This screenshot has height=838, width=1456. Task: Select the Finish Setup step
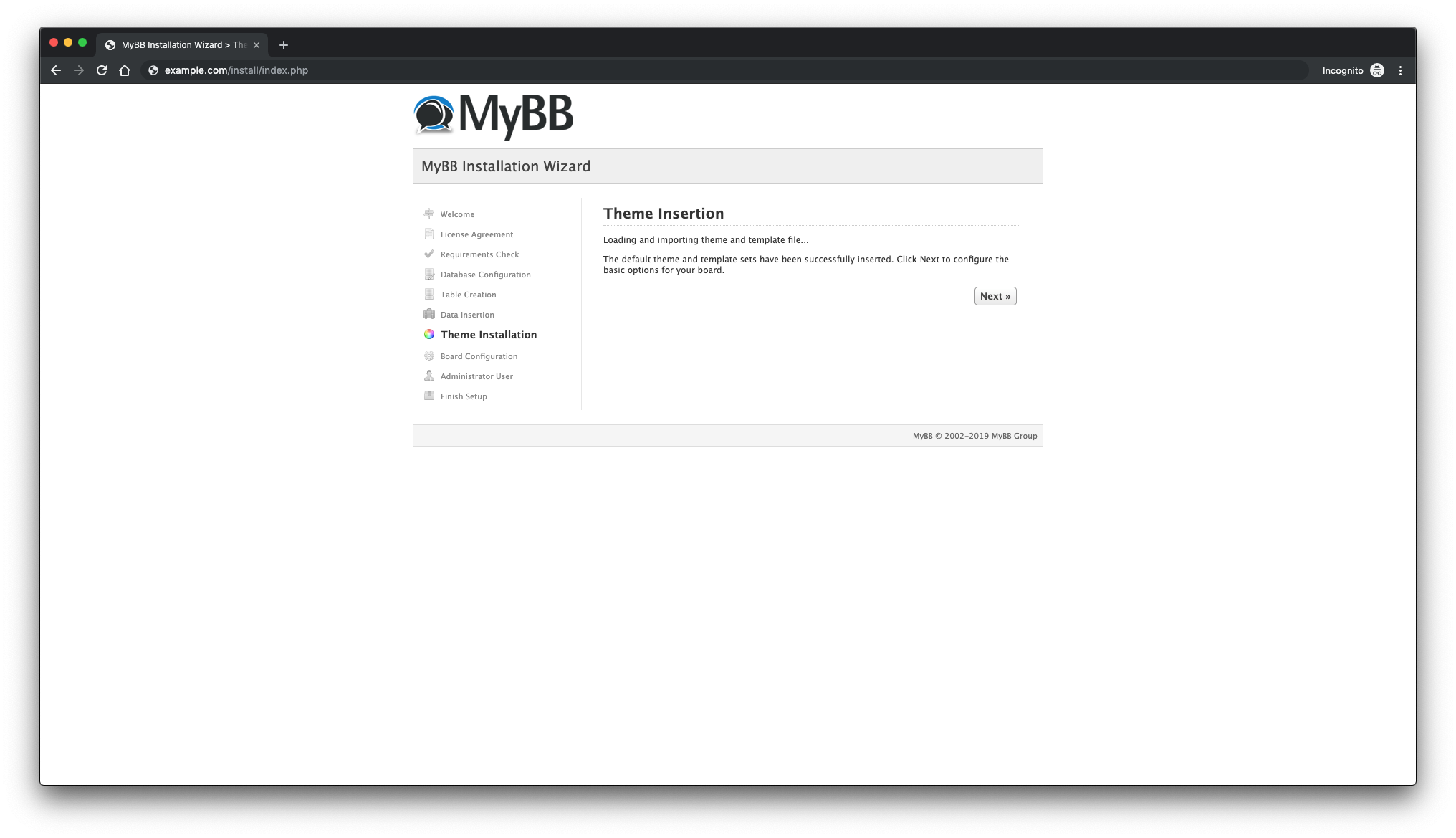(x=463, y=395)
